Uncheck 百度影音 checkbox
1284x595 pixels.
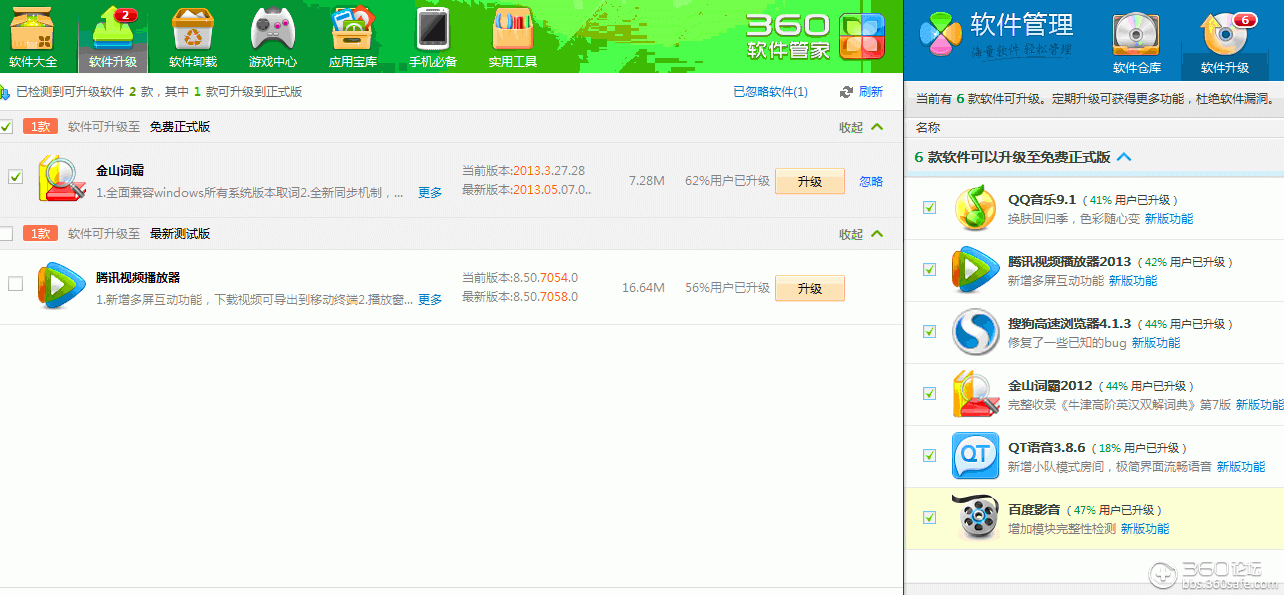pyautogui.click(x=930, y=517)
